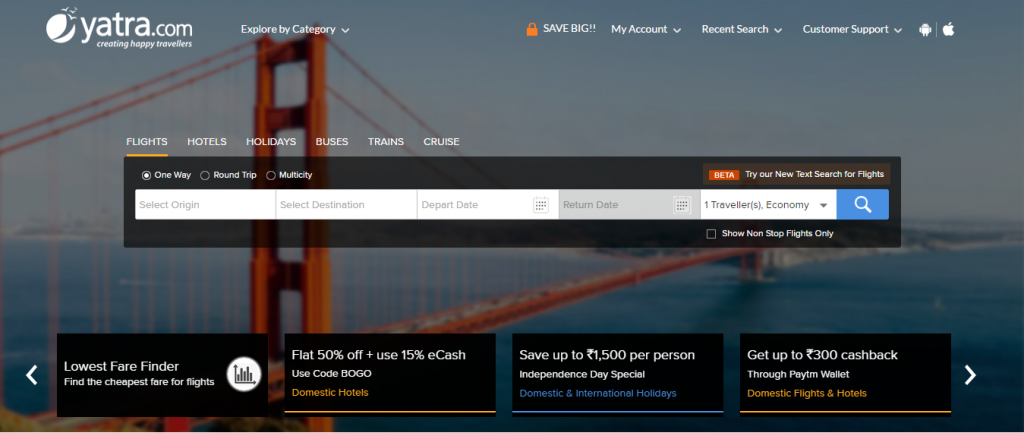Switch to the HOTELS tab

207,142
